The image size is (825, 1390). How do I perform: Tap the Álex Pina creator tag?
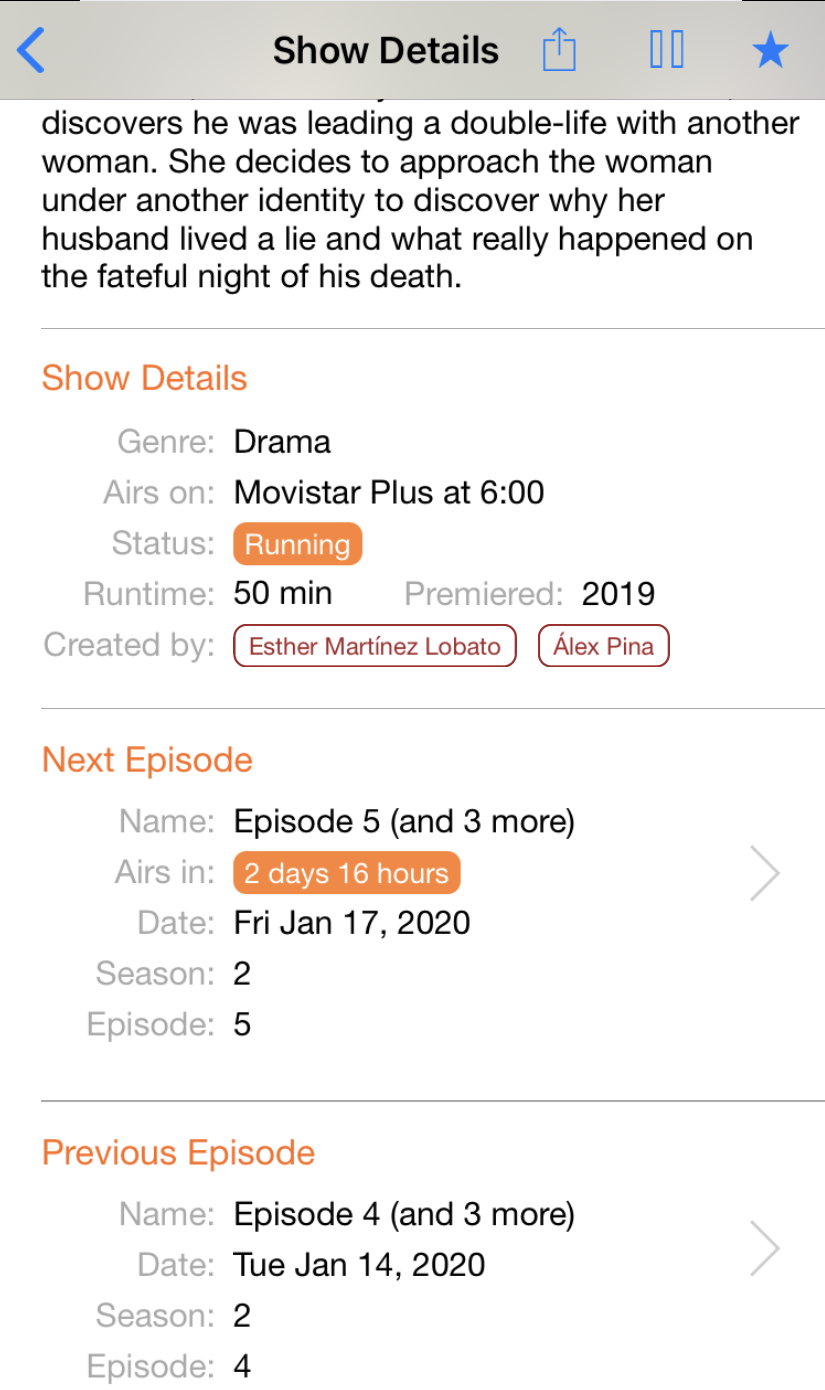[603, 646]
